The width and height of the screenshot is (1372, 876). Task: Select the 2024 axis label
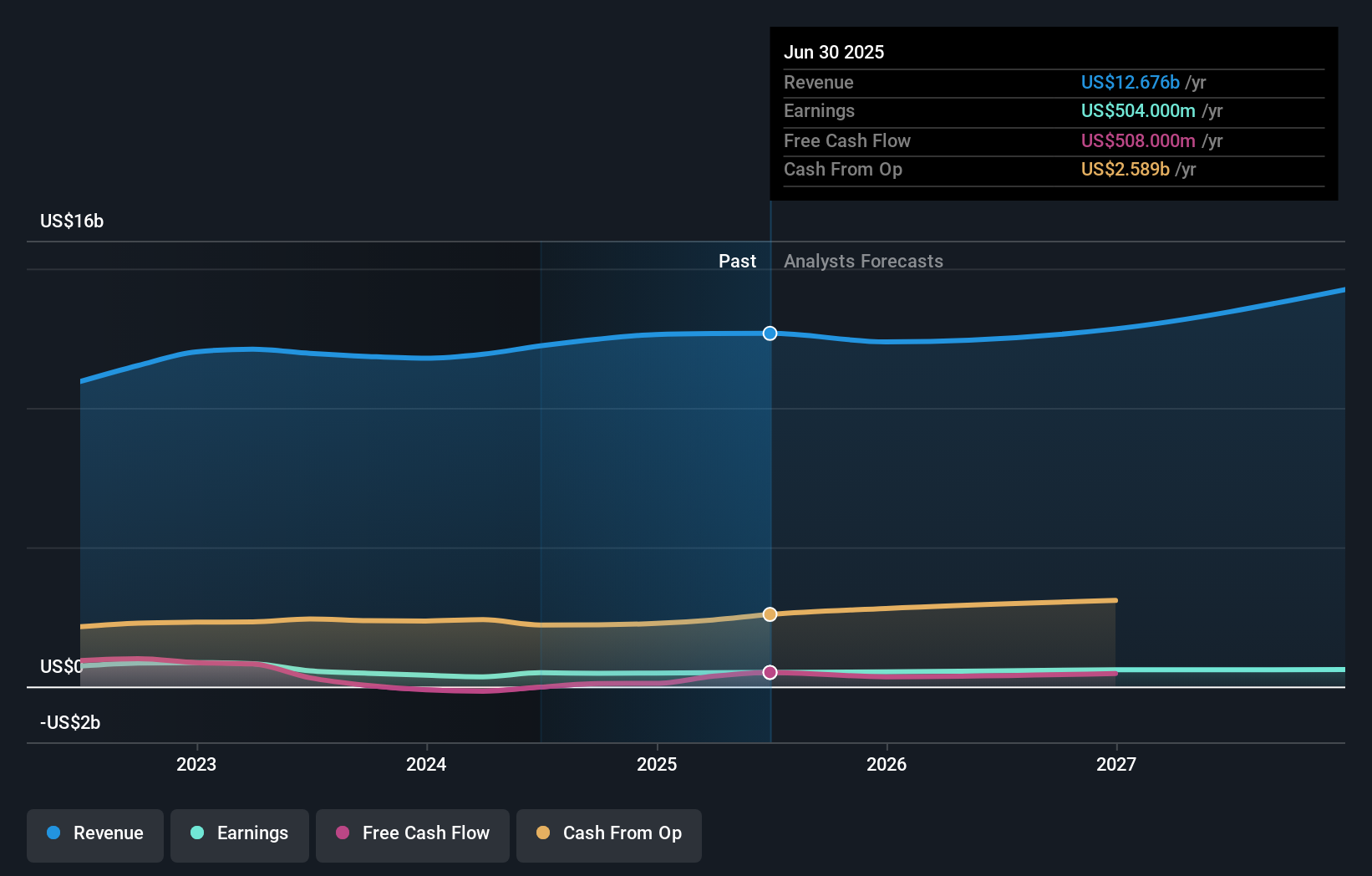(x=426, y=763)
